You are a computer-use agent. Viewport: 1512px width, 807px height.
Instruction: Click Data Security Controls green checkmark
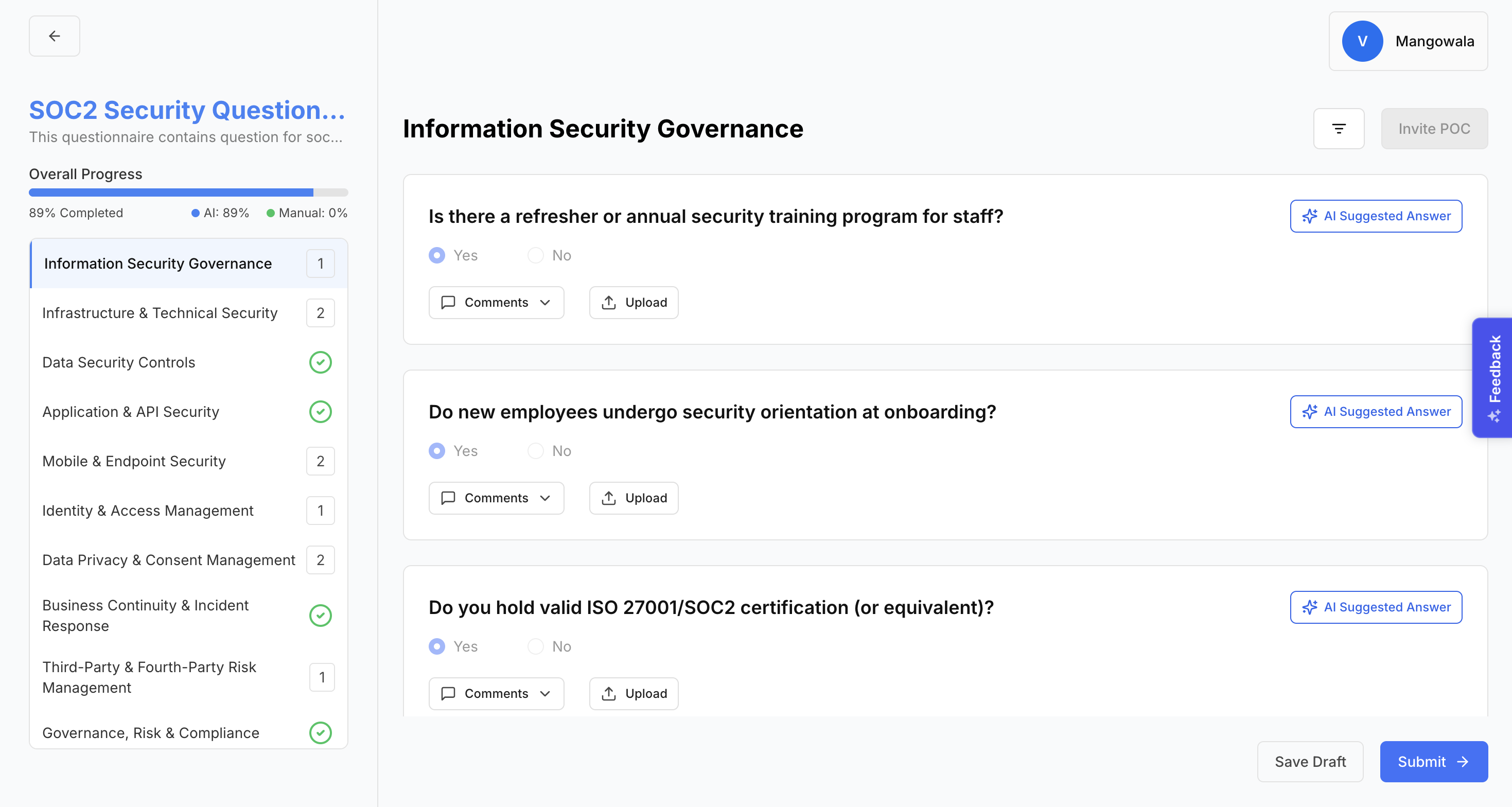(x=320, y=362)
